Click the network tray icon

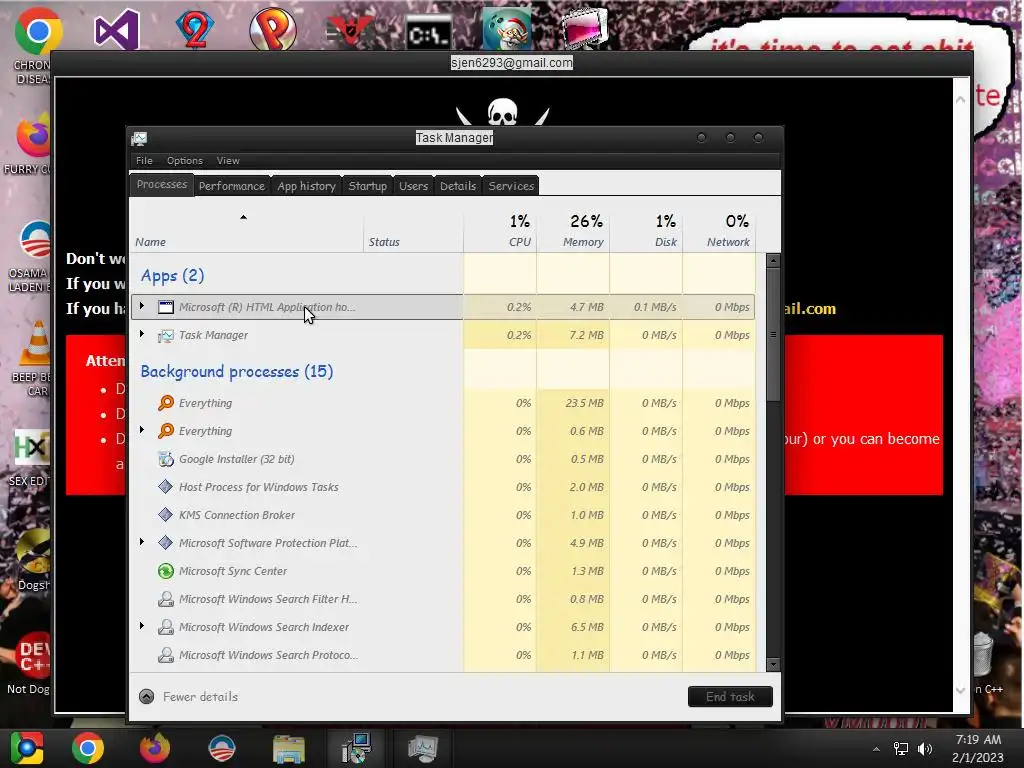click(x=901, y=749)
